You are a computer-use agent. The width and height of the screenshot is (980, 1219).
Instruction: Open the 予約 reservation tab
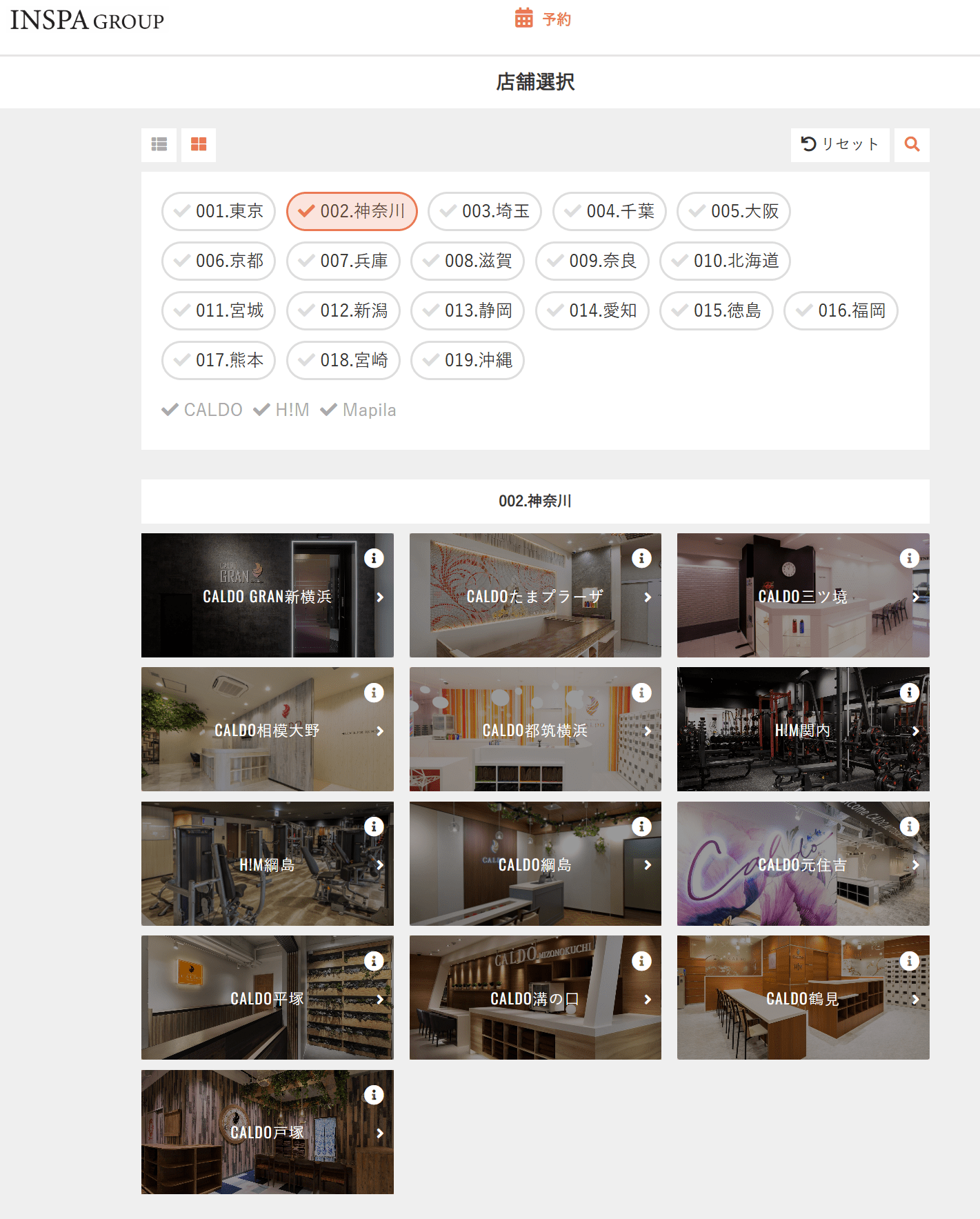[x=543, y=19]
